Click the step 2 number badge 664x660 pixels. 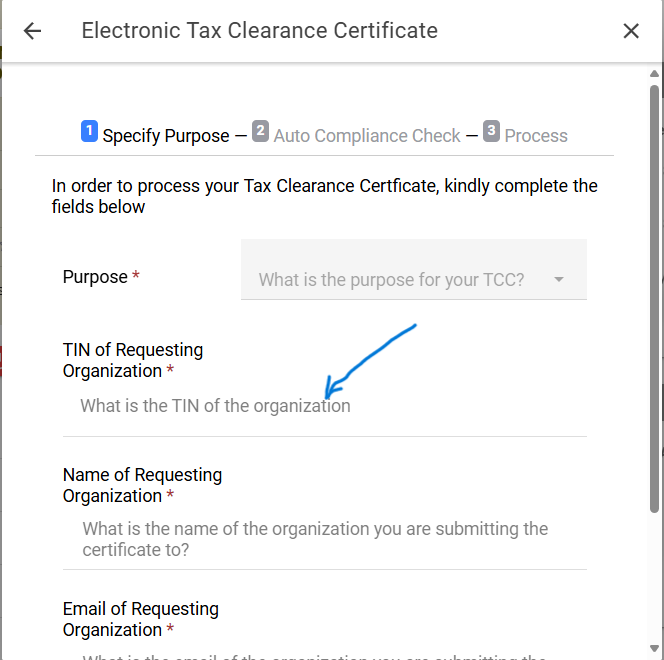tap(261, 131)
